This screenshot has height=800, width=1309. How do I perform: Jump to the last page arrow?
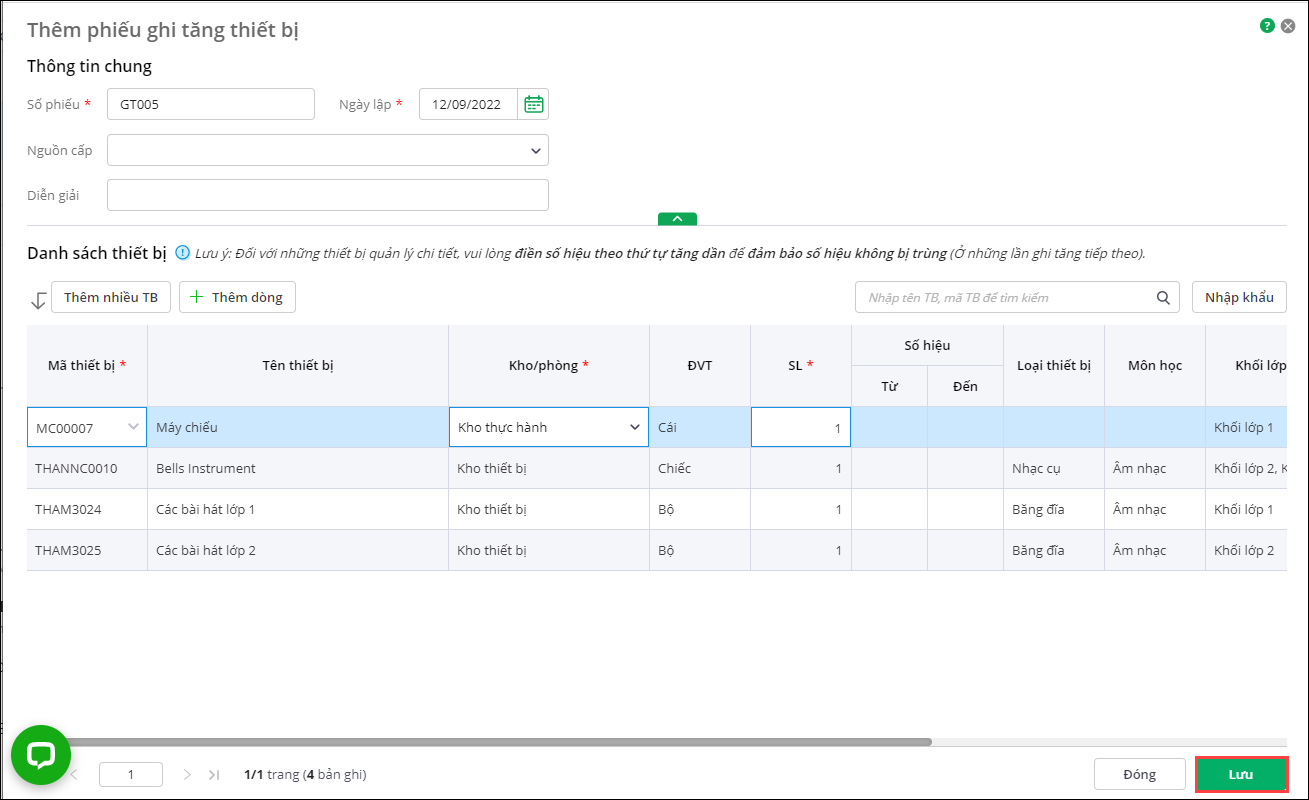click(214, 774)
